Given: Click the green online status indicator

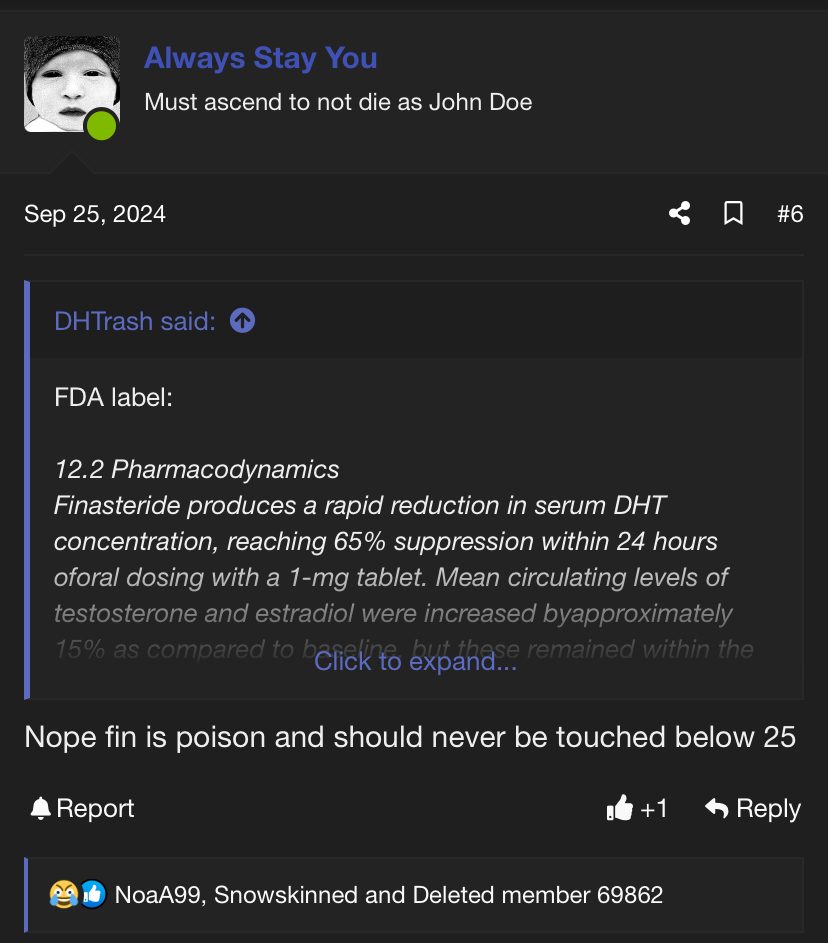Looking at the screenshot, I should (x=101, y=126).
